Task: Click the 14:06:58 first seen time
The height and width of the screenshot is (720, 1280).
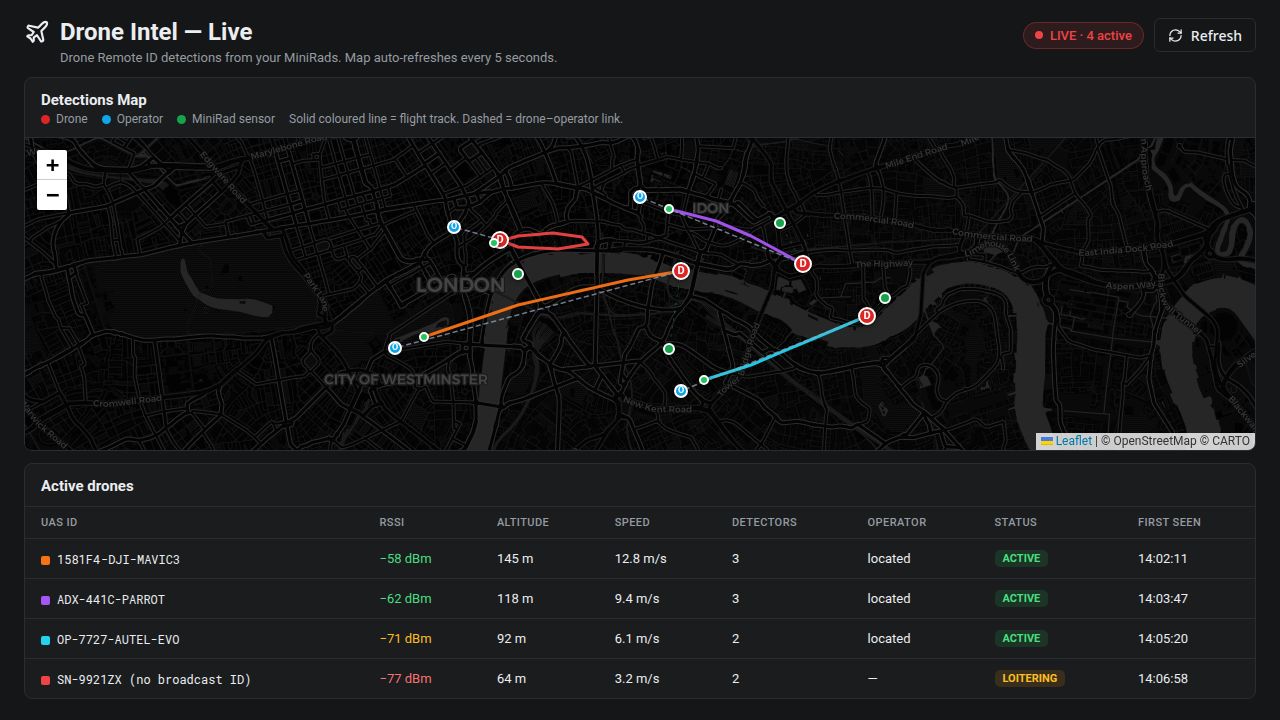Action: [1163, 678]
